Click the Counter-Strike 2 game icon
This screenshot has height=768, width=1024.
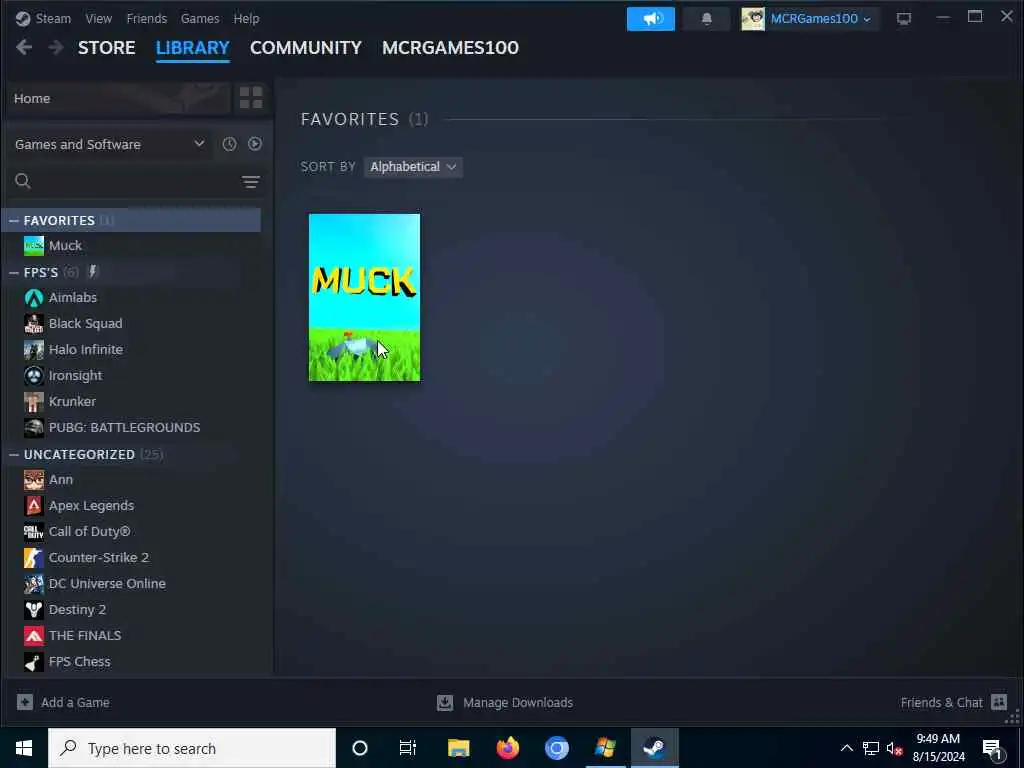tap(34, 558)
